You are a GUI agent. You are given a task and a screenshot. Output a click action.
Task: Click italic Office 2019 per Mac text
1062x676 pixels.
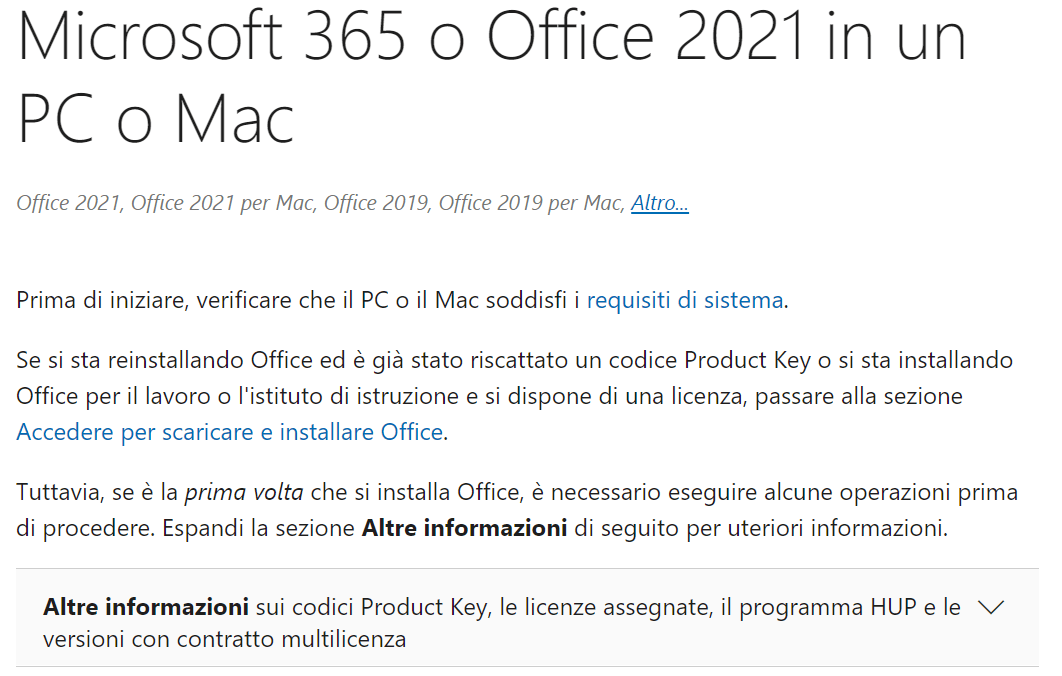pos(530,203)
